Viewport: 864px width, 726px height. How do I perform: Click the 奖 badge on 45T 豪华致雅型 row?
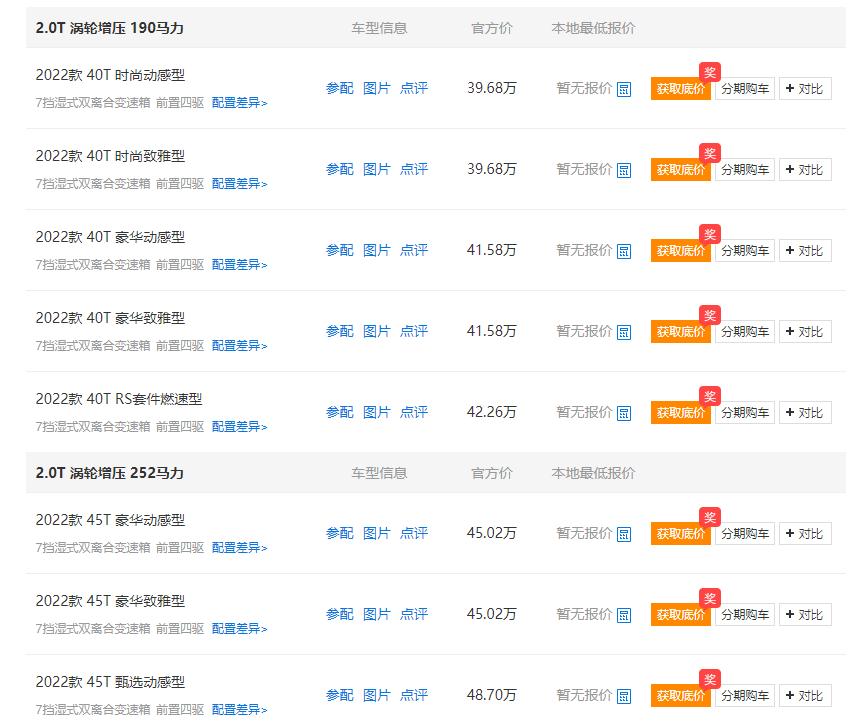click(708, 599)
